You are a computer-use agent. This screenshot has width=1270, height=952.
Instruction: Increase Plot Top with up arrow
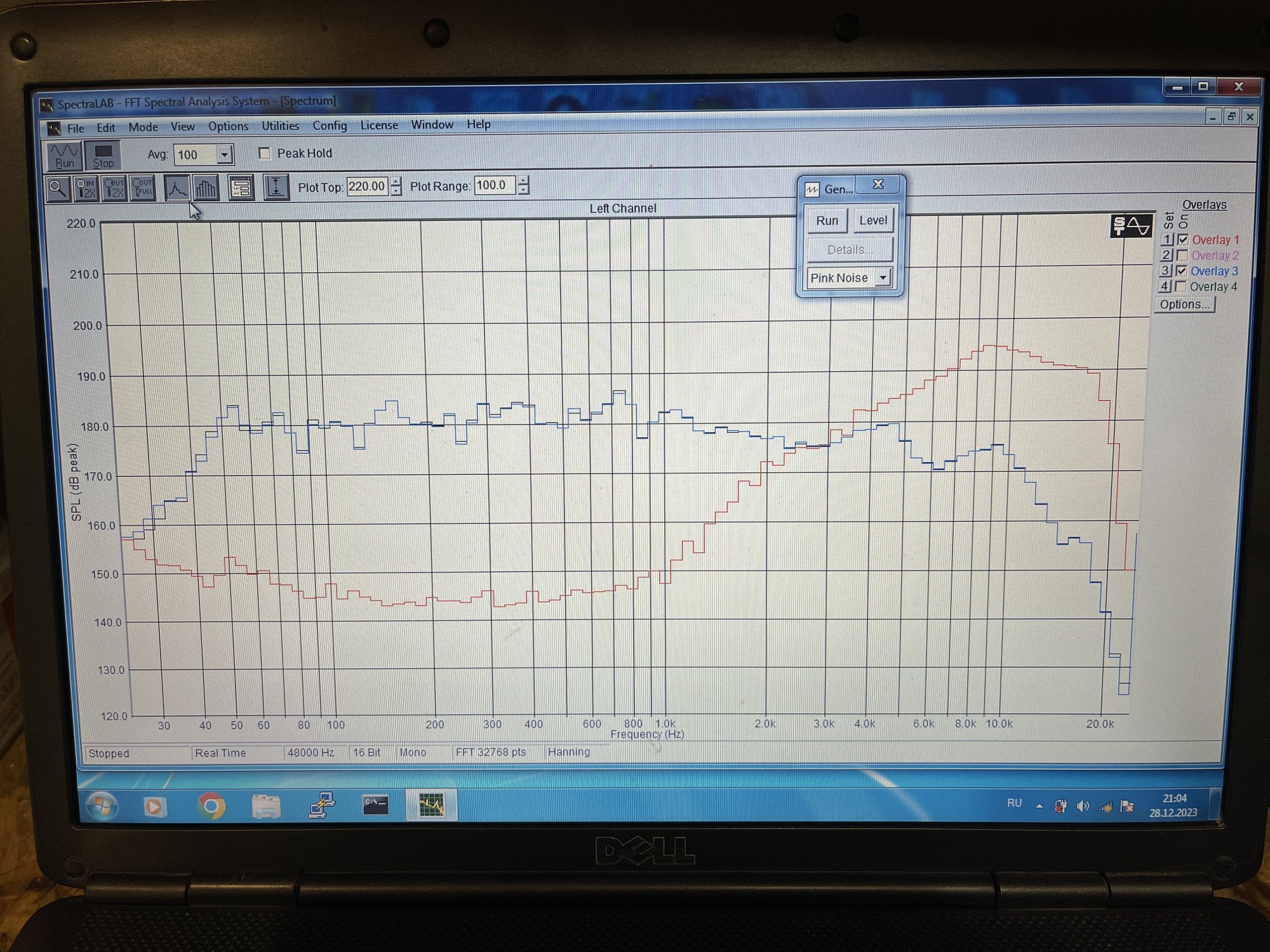pos(396,182)
